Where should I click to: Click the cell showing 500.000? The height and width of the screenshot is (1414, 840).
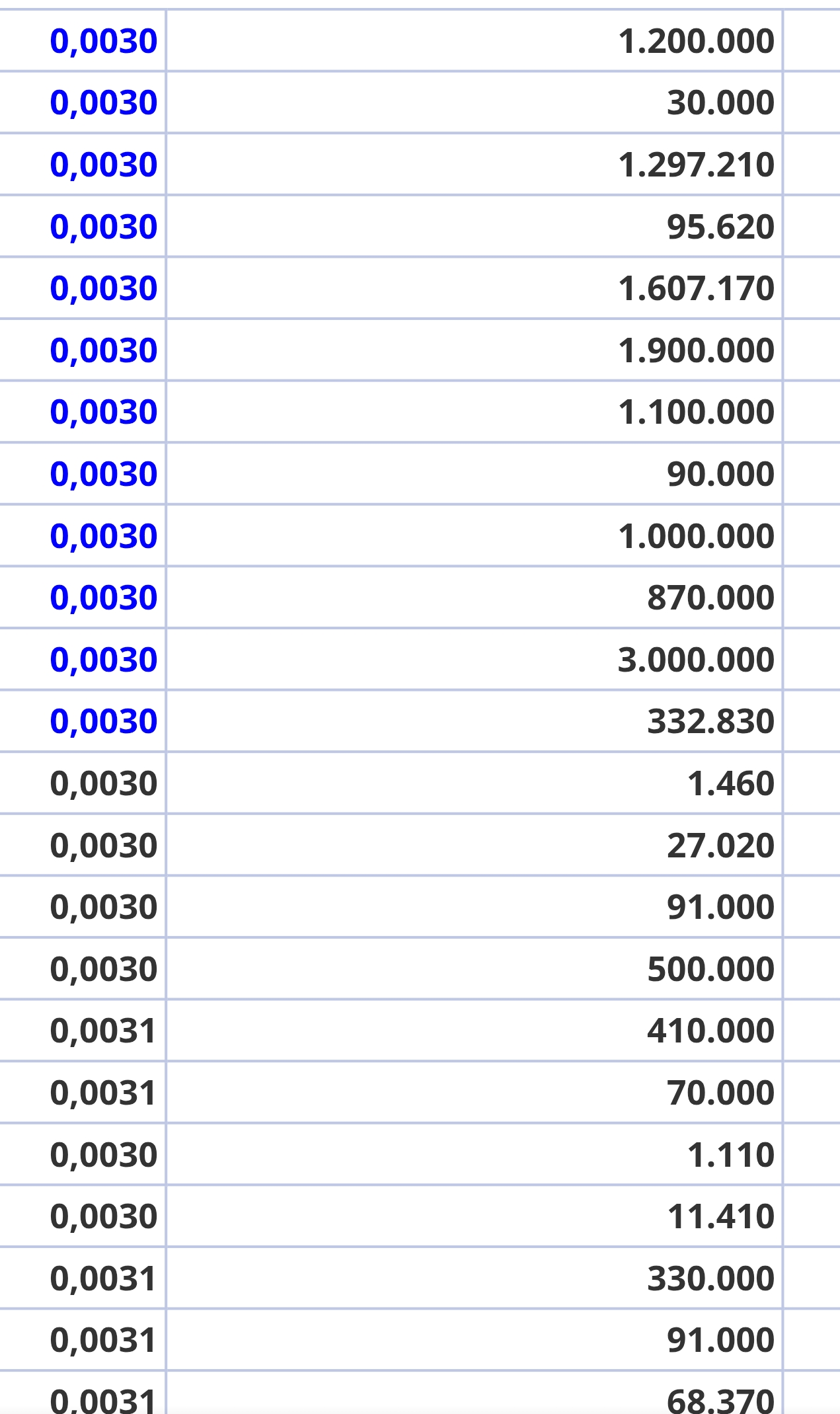[475, 968]
